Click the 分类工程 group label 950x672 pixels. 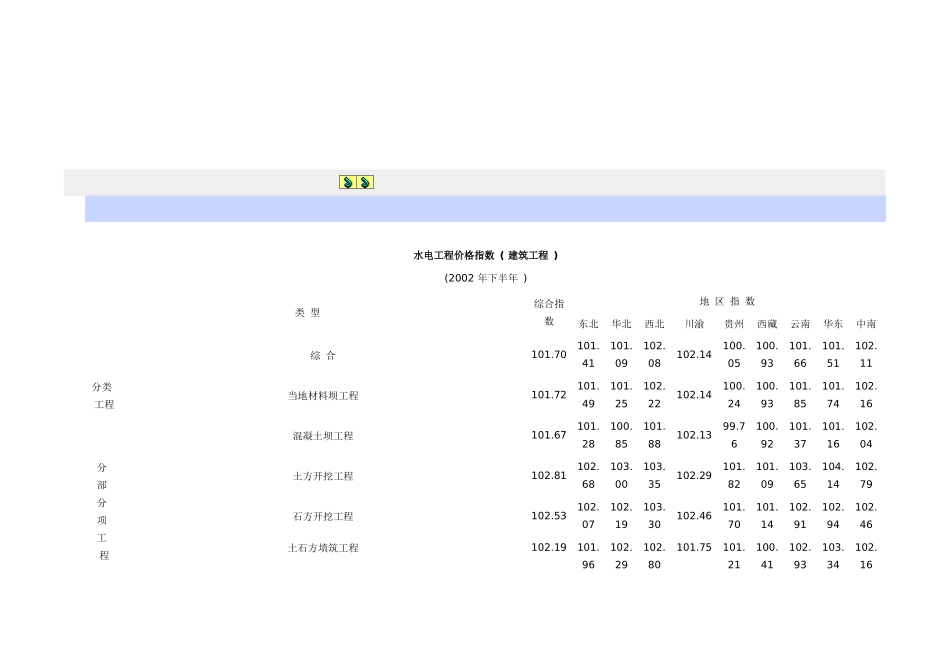pyautogui.click(x=103, y=396)
